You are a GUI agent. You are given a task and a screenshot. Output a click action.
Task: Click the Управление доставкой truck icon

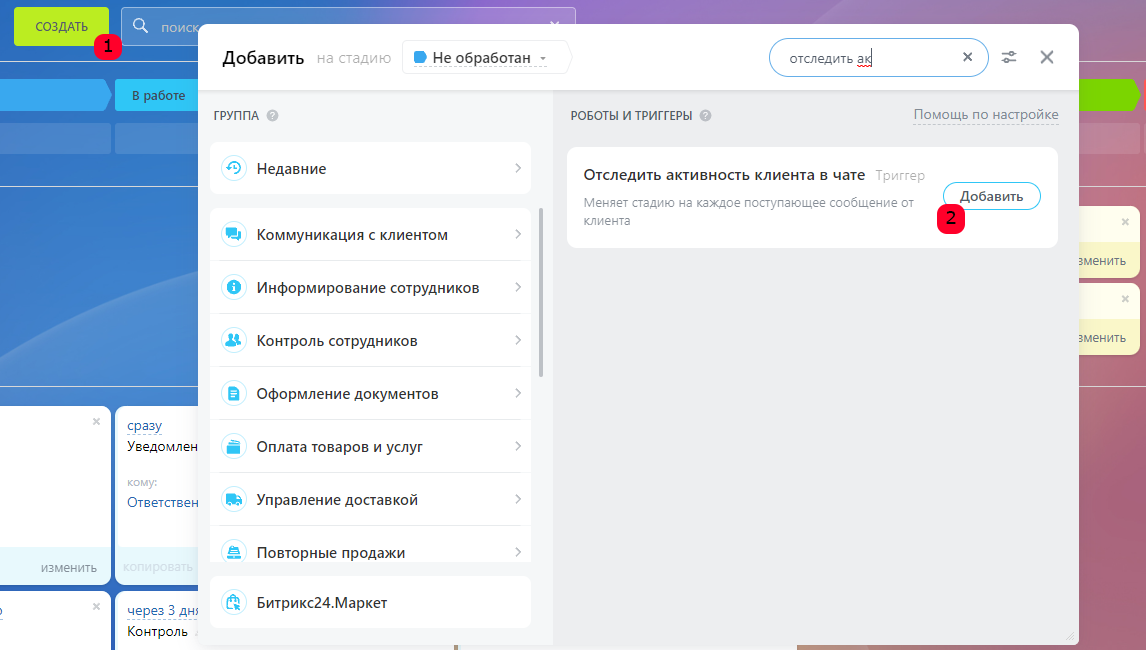[x=233, y=500]
